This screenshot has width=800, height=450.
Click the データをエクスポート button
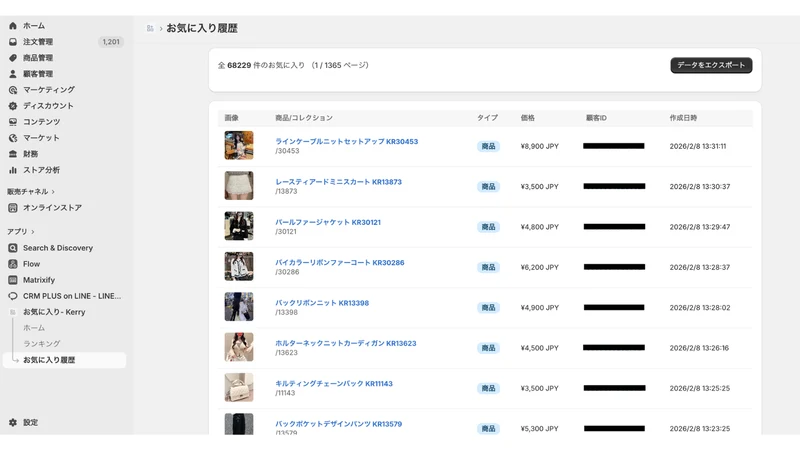coord(711,65)
